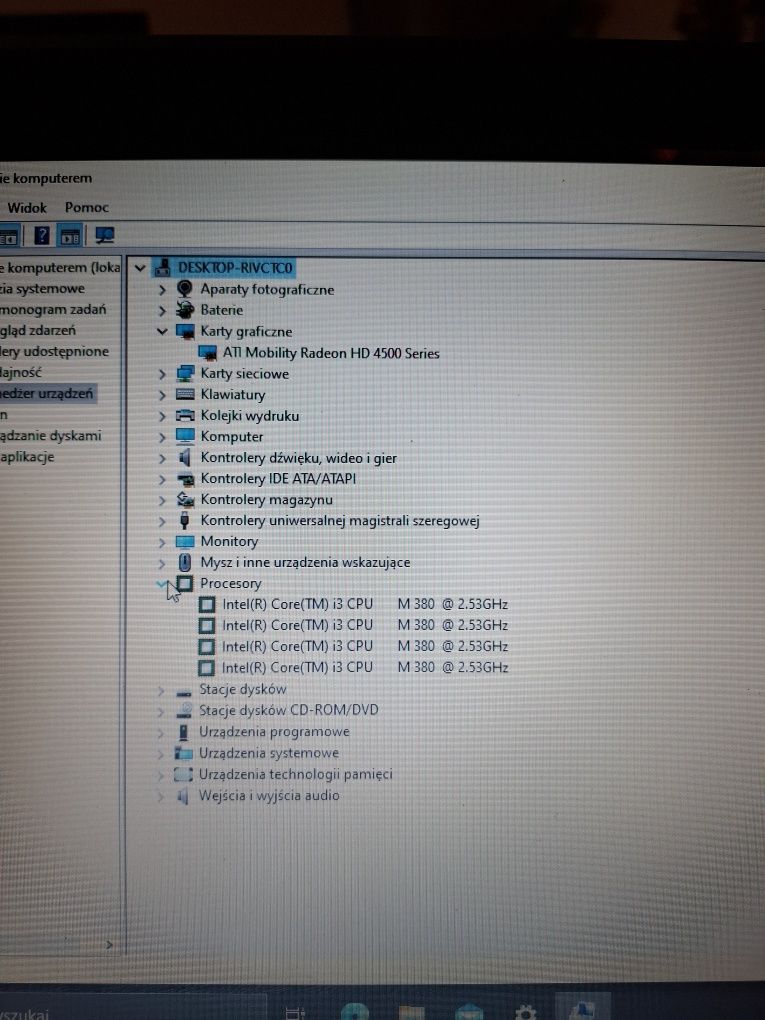765x1020 pixels.
Task: Click the Task View taskbar icon
Action: point(295,1013)
